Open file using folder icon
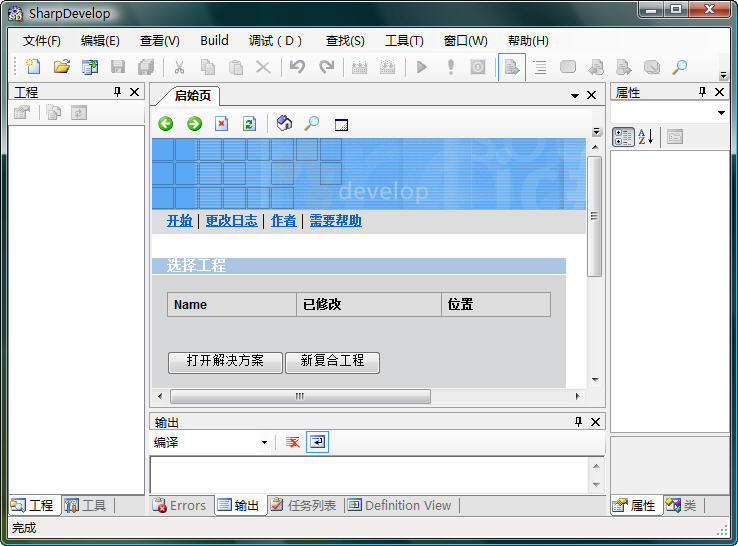Image resolution: width=738 pixels, height=546 pixels. click(61, 67)
